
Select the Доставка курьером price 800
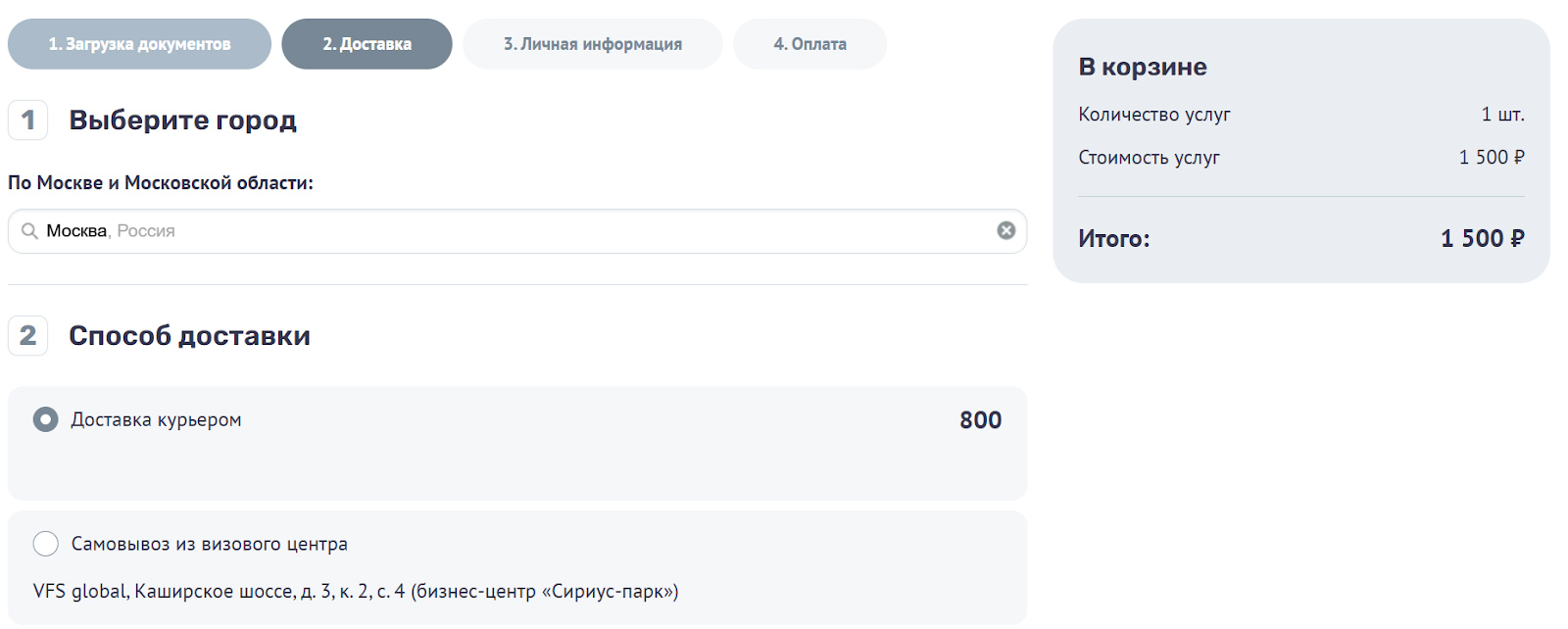(x=980, y=419)
